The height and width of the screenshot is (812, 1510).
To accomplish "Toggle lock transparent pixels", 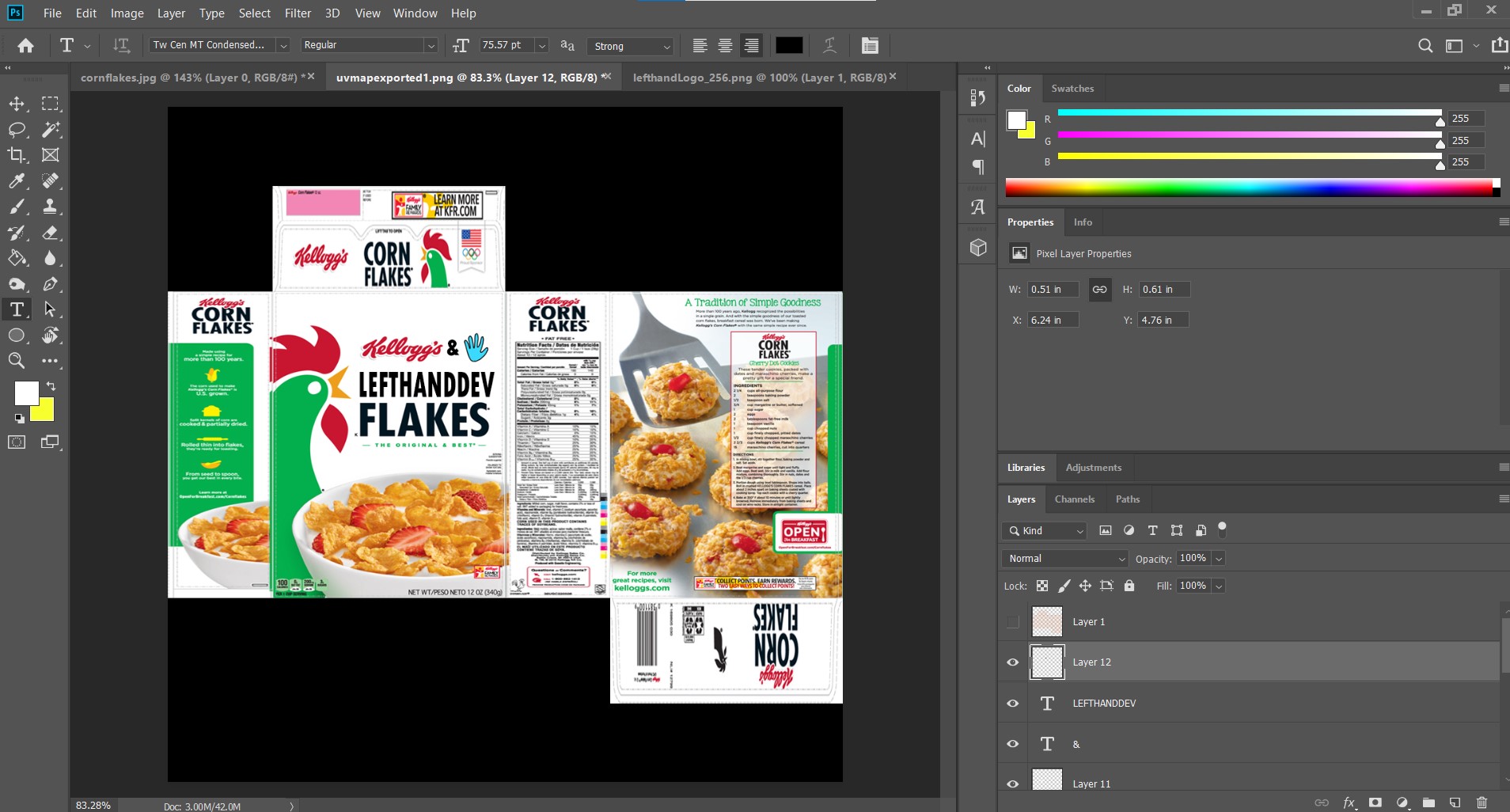I will (x=1042, y=586).
